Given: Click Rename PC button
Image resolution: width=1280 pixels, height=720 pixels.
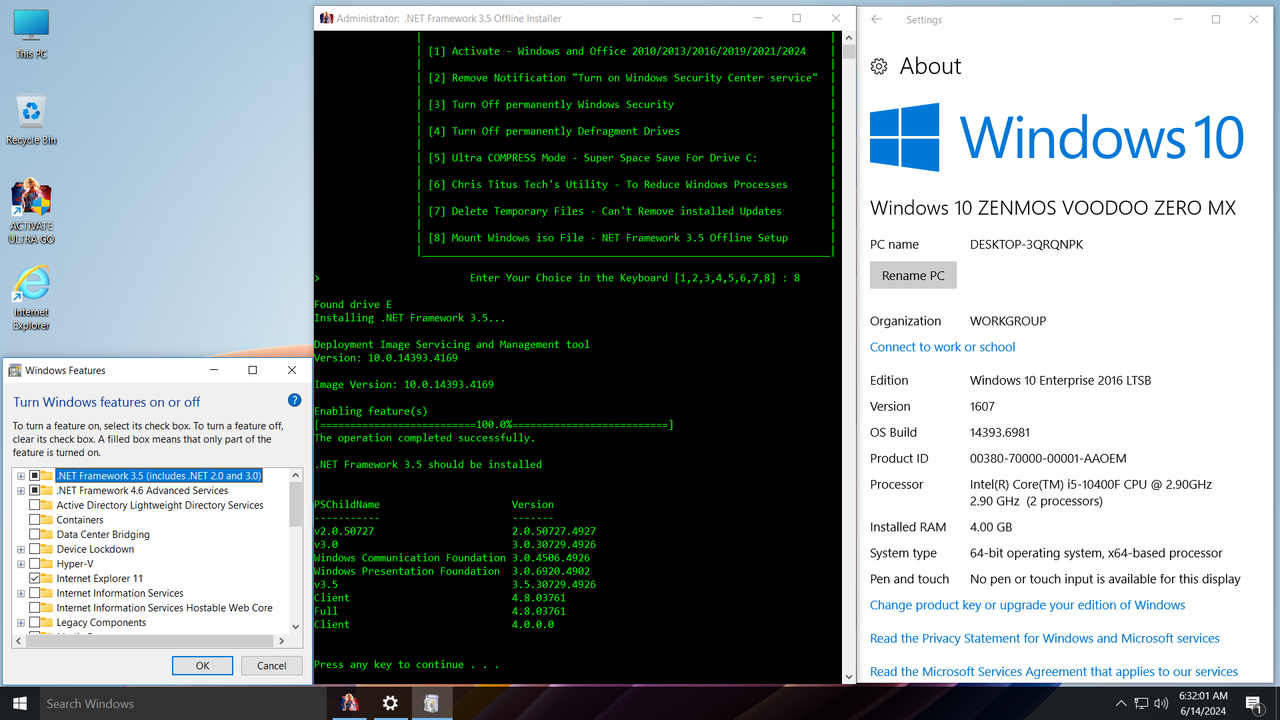Looking at the screenshot, I should (913, 275).
